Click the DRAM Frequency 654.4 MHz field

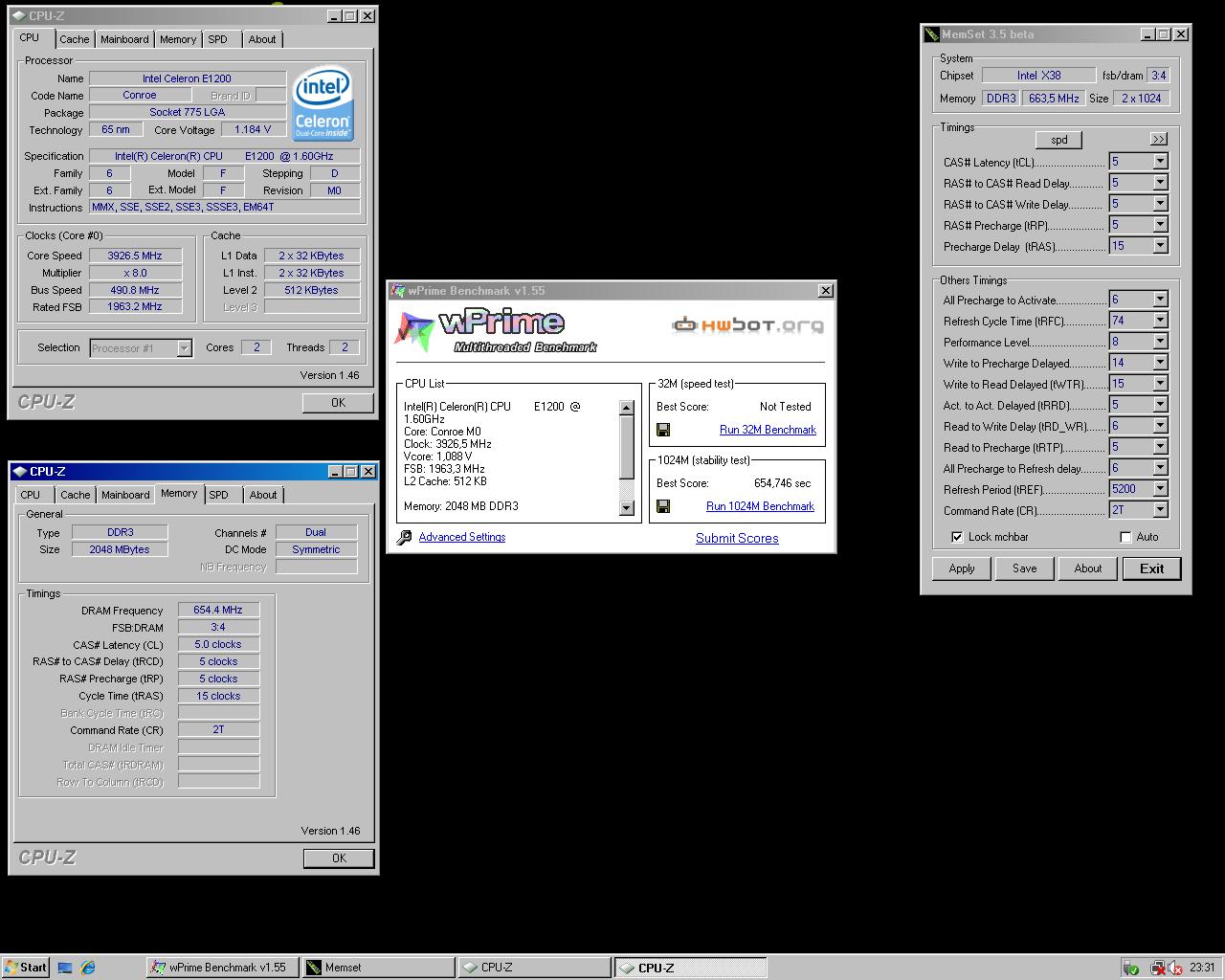(218, 610)
